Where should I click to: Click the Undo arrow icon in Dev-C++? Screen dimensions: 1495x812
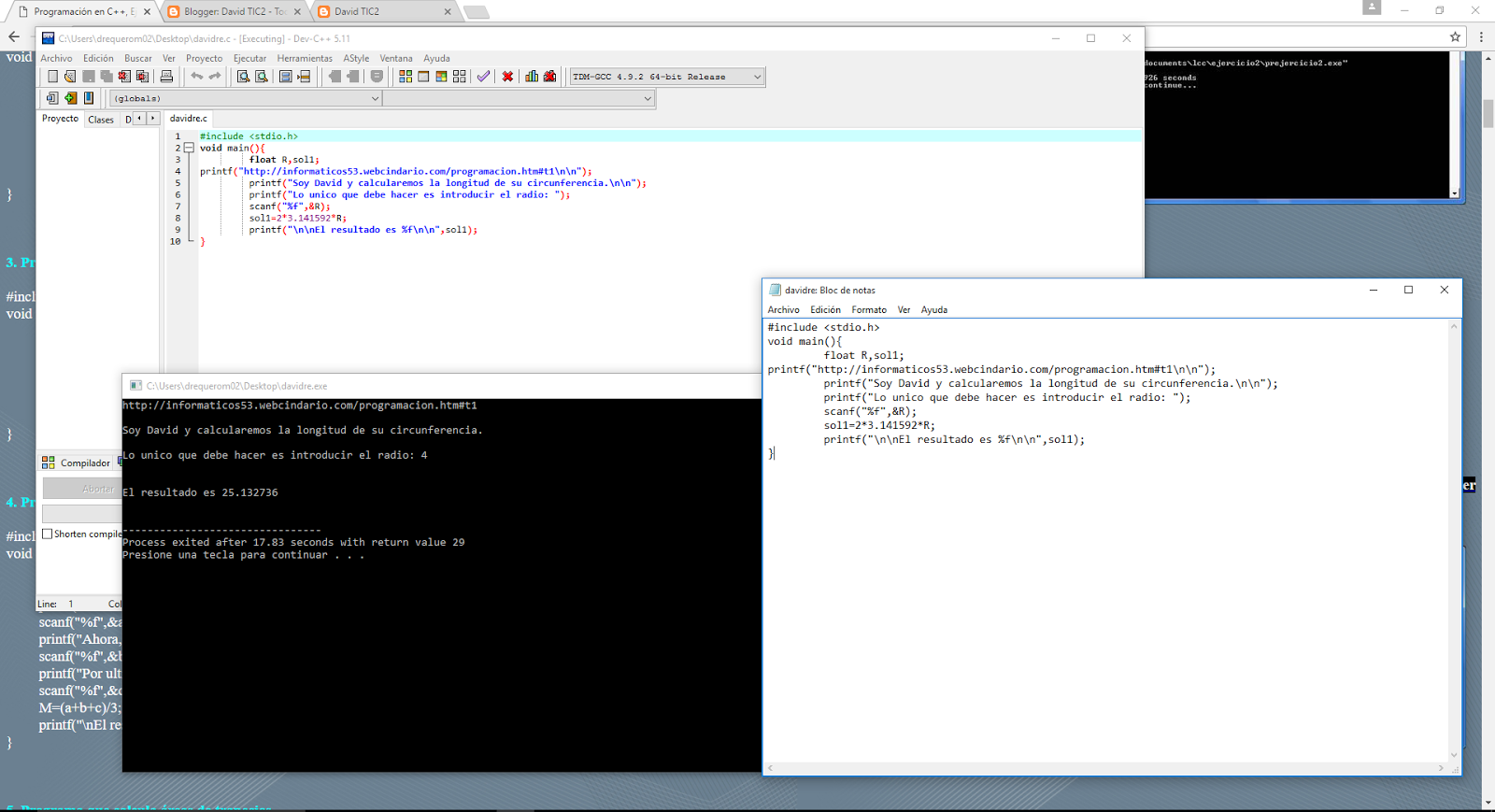[197, 77]
